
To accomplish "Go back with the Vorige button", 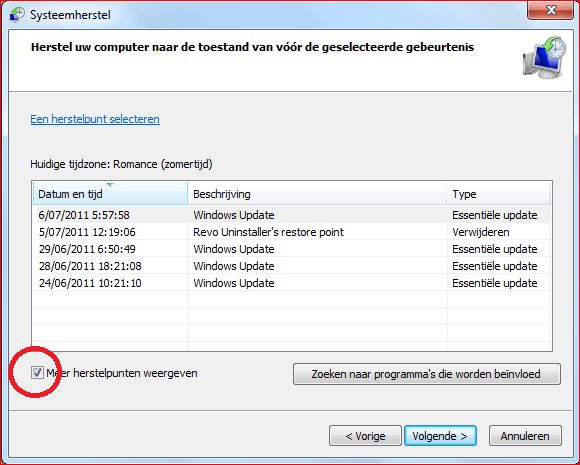I will pyautogui.click(x=365, y=436).
